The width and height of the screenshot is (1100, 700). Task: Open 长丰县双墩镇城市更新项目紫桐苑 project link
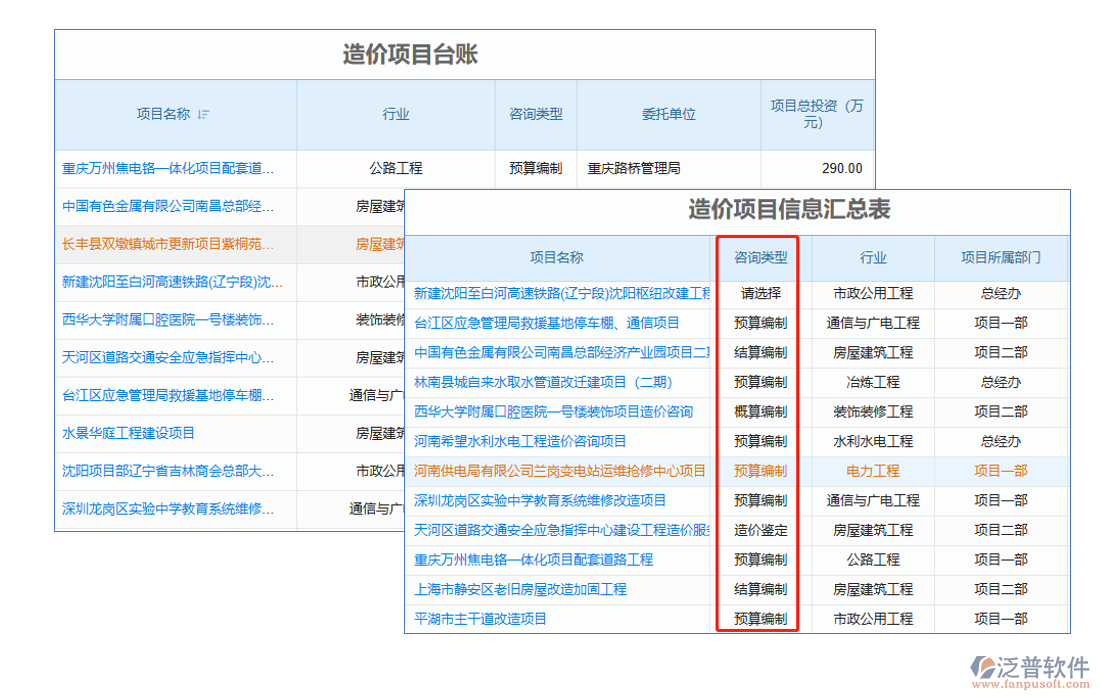click(167, 244)
